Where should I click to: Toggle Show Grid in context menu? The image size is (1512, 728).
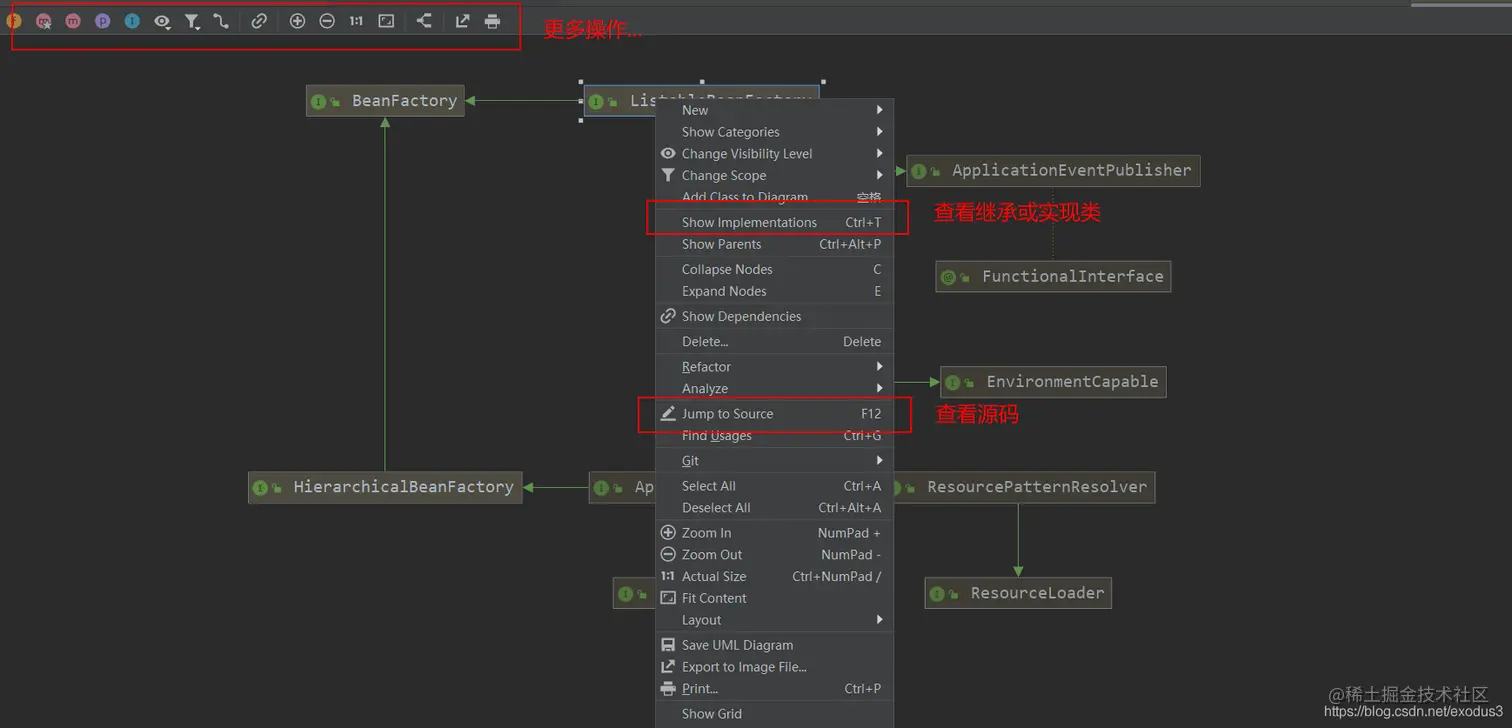tap(774, 714)
